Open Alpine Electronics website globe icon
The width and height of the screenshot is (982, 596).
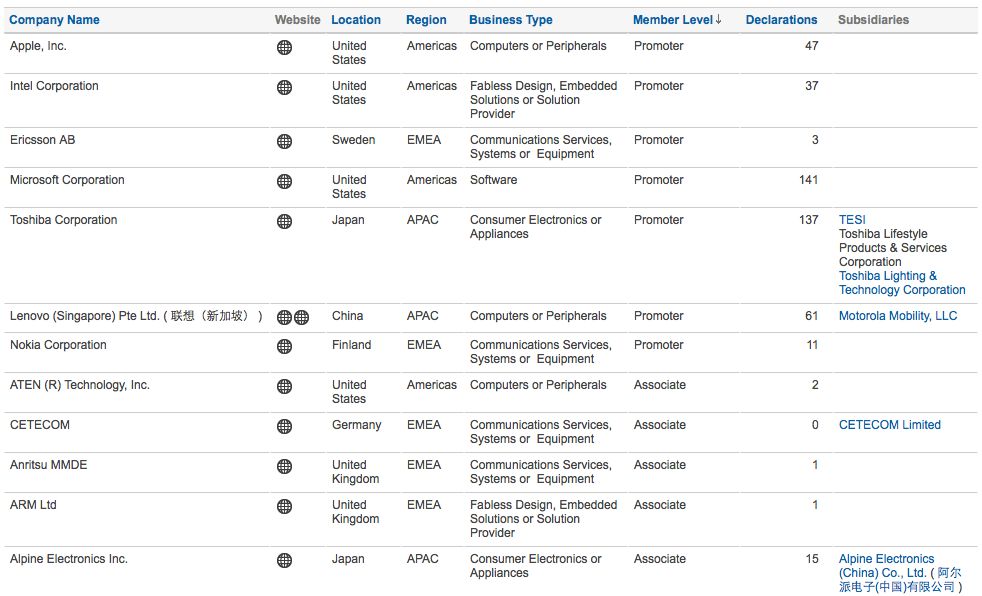point(284,560)
